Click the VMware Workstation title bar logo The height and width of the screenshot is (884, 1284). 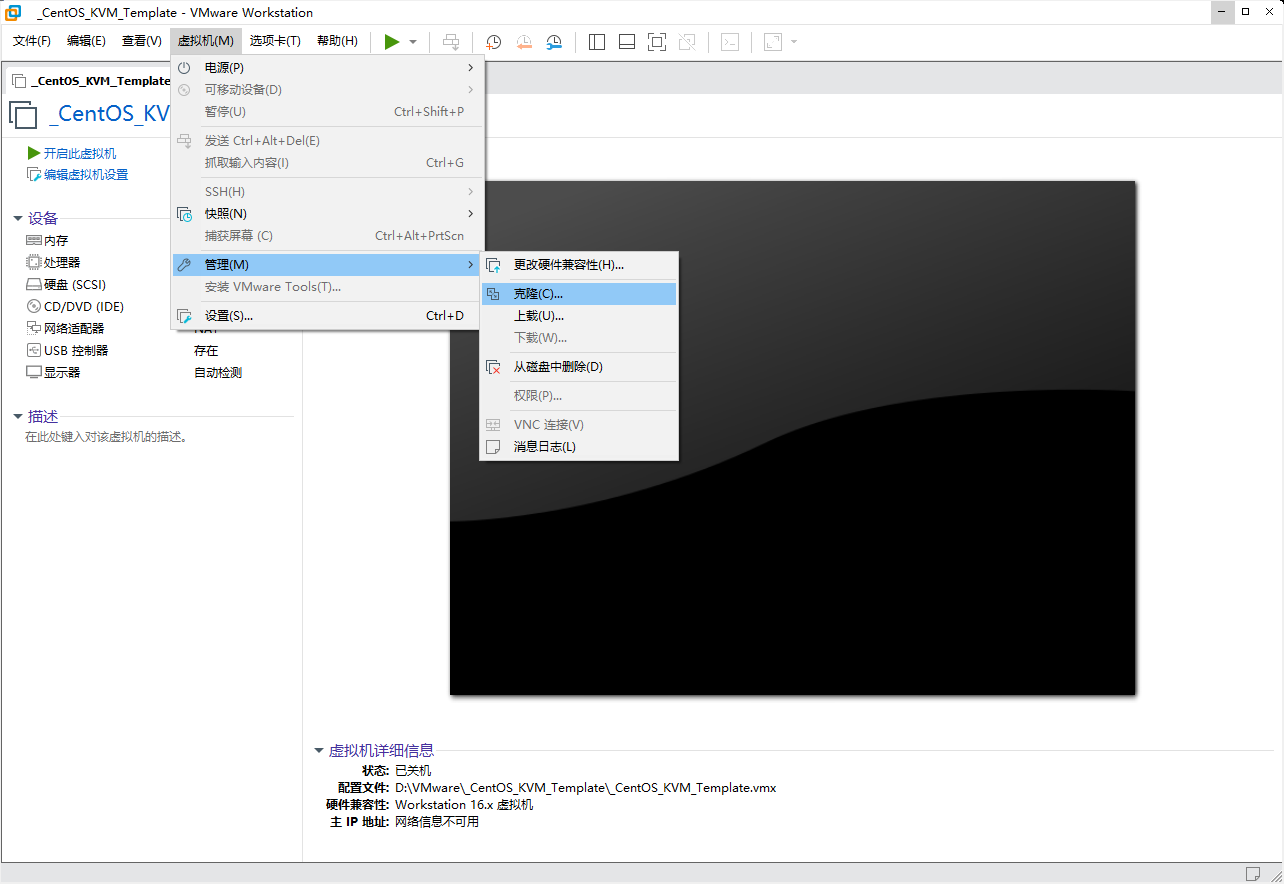pyautogui.click(x=13, y=12)
